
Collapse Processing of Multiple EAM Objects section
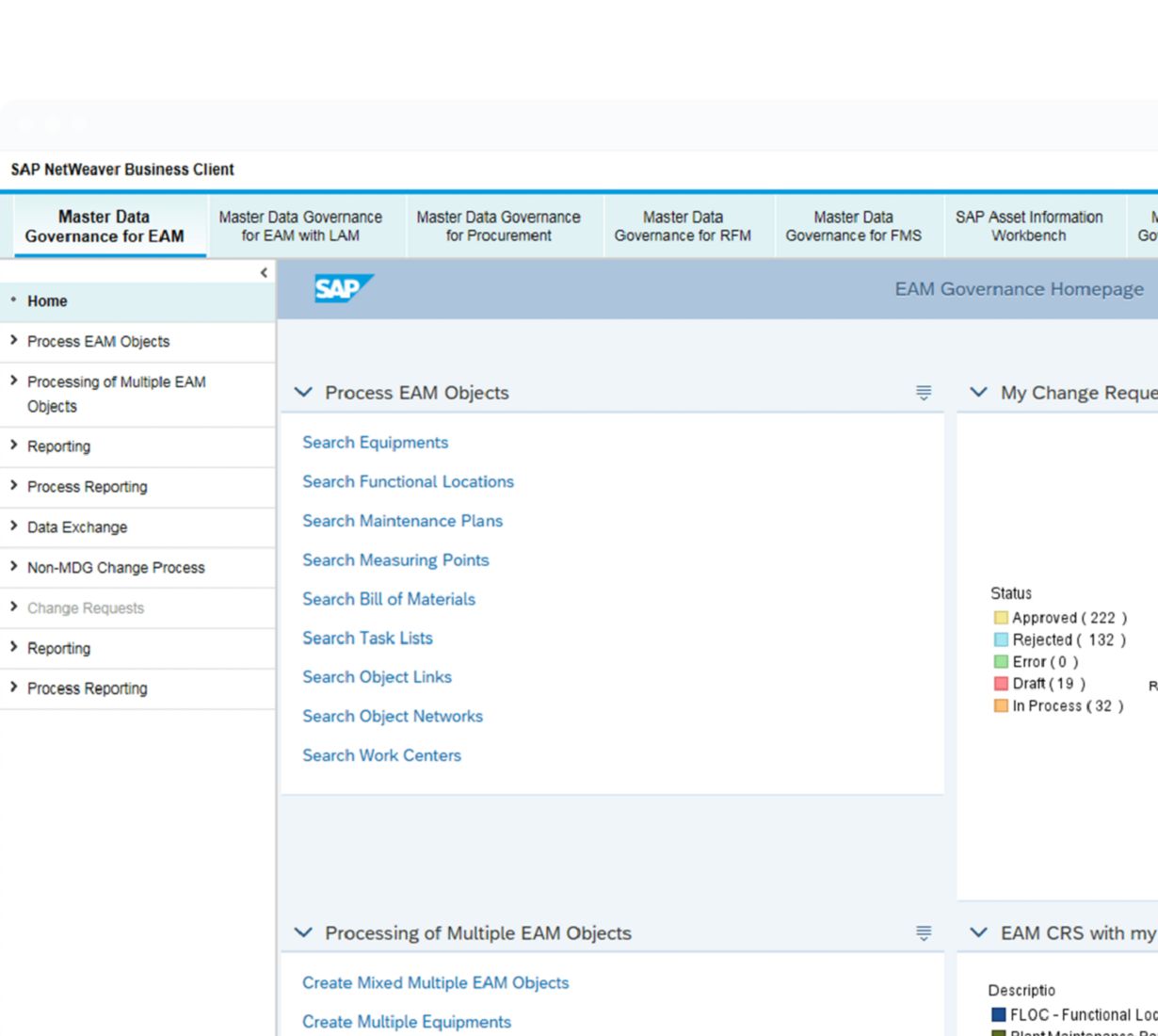pos(303,933)
